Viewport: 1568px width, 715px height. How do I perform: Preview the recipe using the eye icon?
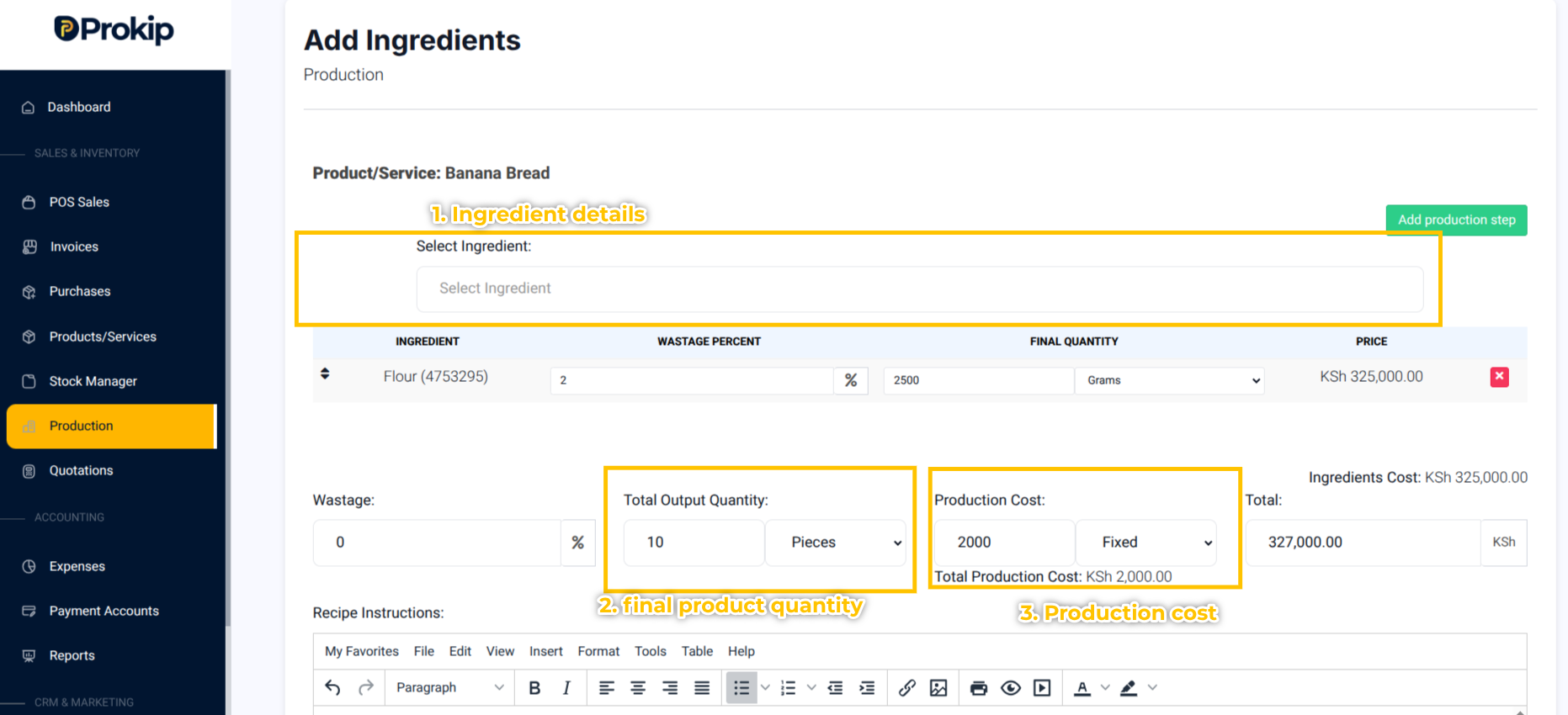point(1011,688)
